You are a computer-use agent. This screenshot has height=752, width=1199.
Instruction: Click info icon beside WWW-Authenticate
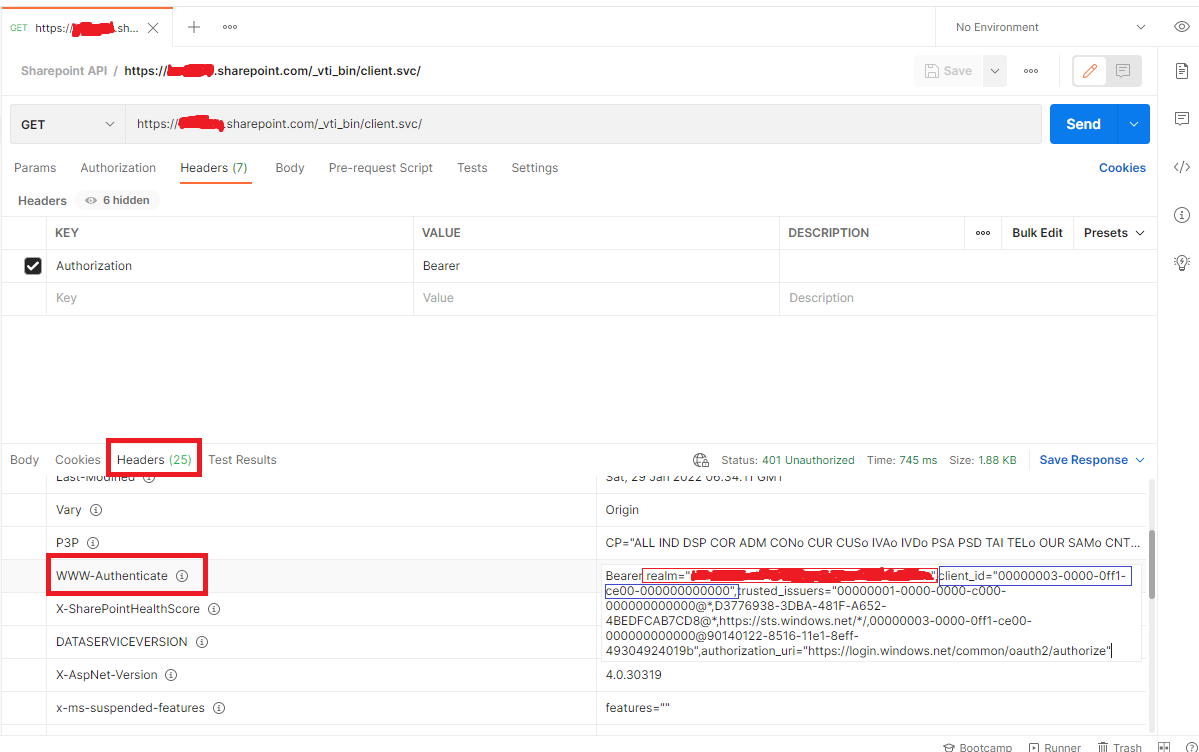[x=182, y=575]
